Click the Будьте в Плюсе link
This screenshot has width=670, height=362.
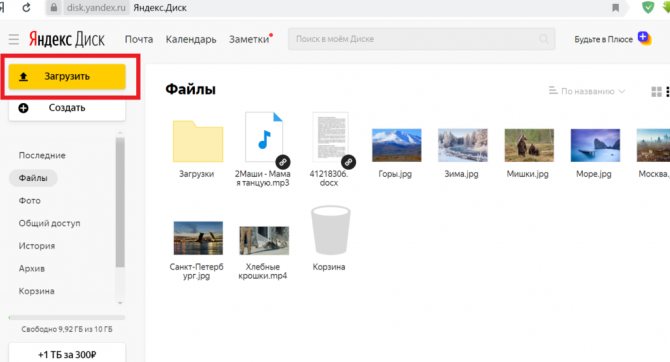[x=603, y=39]
